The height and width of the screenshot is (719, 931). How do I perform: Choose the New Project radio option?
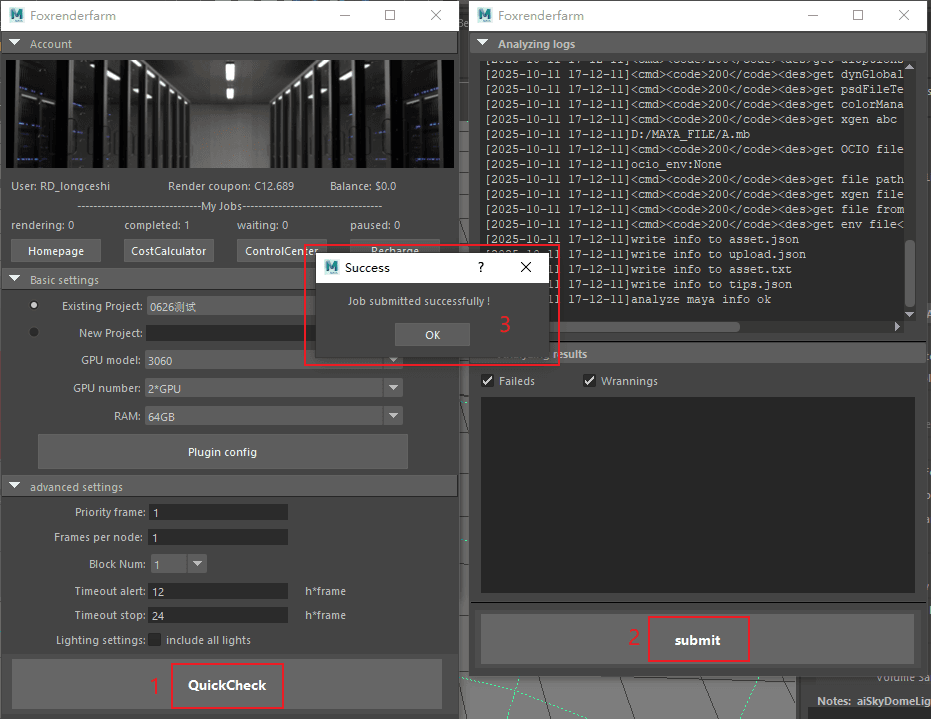click(35, 333)
